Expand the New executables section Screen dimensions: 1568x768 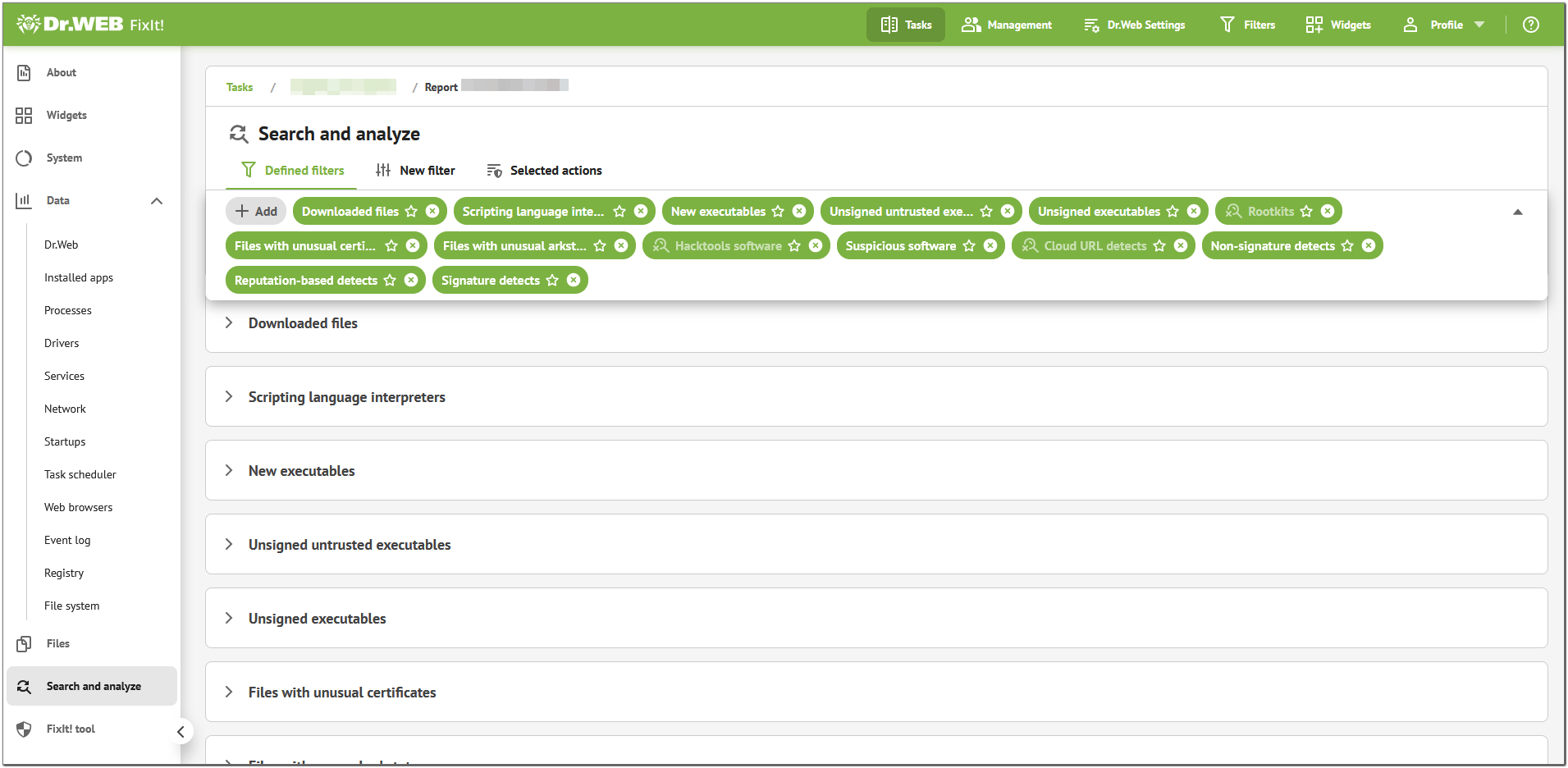point(229,470)
